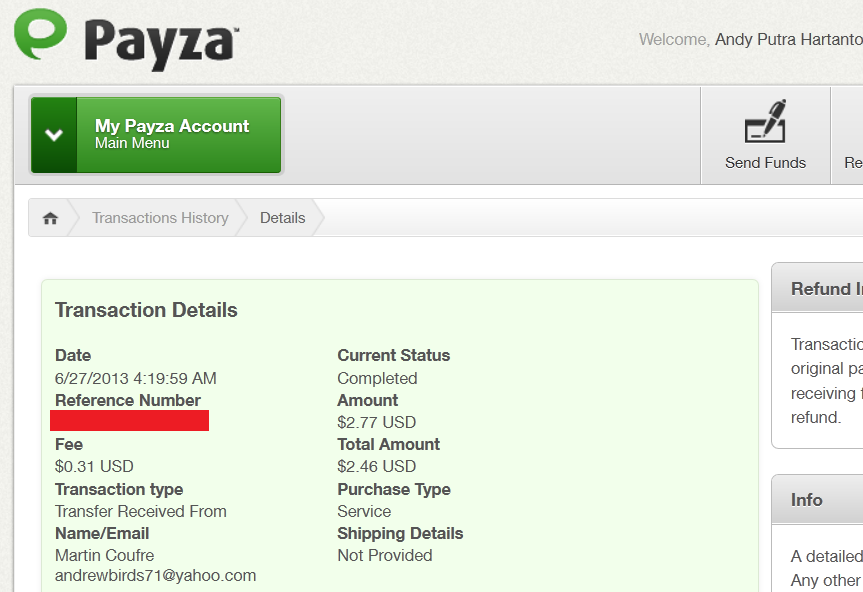Select the Details breadcrumb item

282,218
